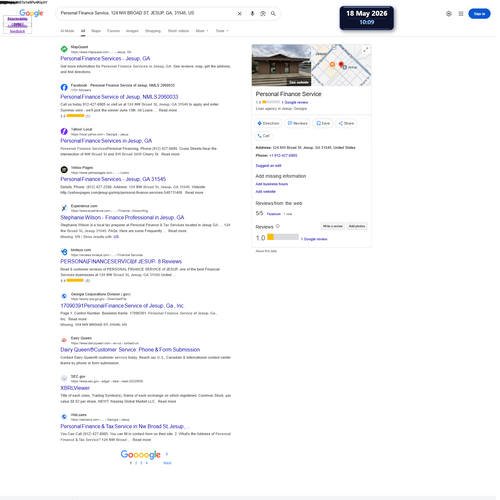Viewport: 500px width, 500px height.
Task: Select the Maps search tab
Action: tap(96, 31)
